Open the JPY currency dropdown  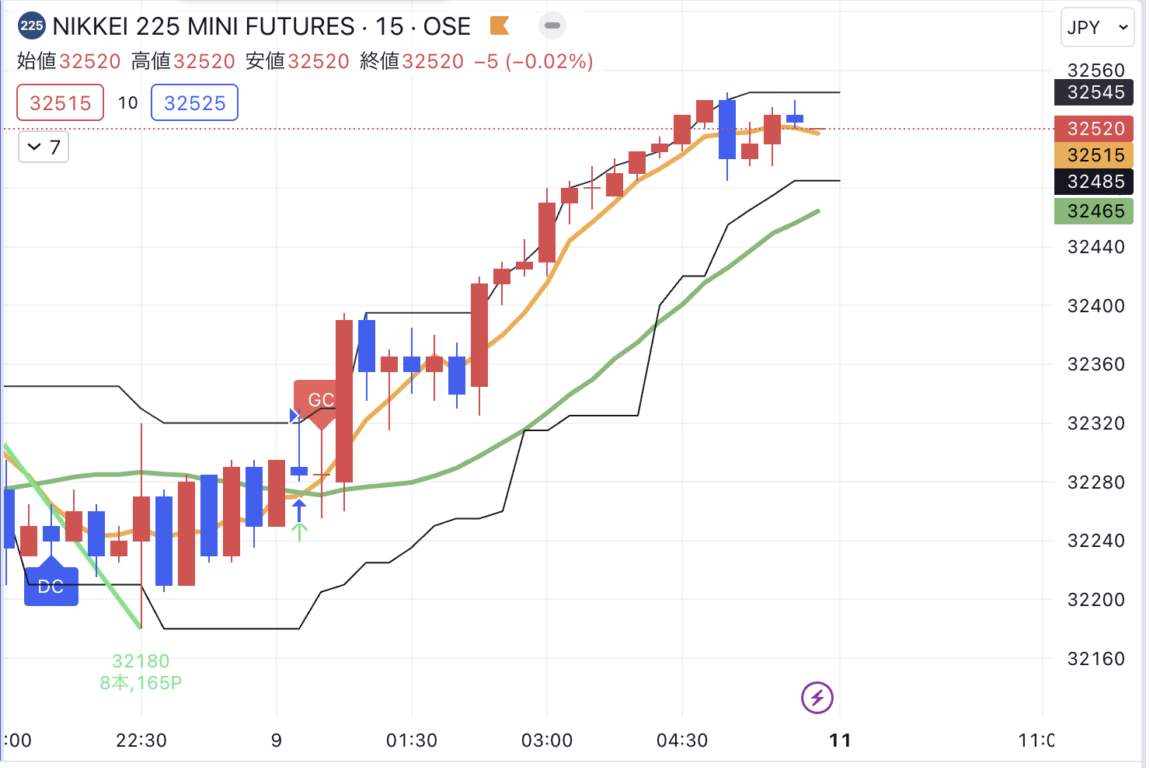point(1097,28)
